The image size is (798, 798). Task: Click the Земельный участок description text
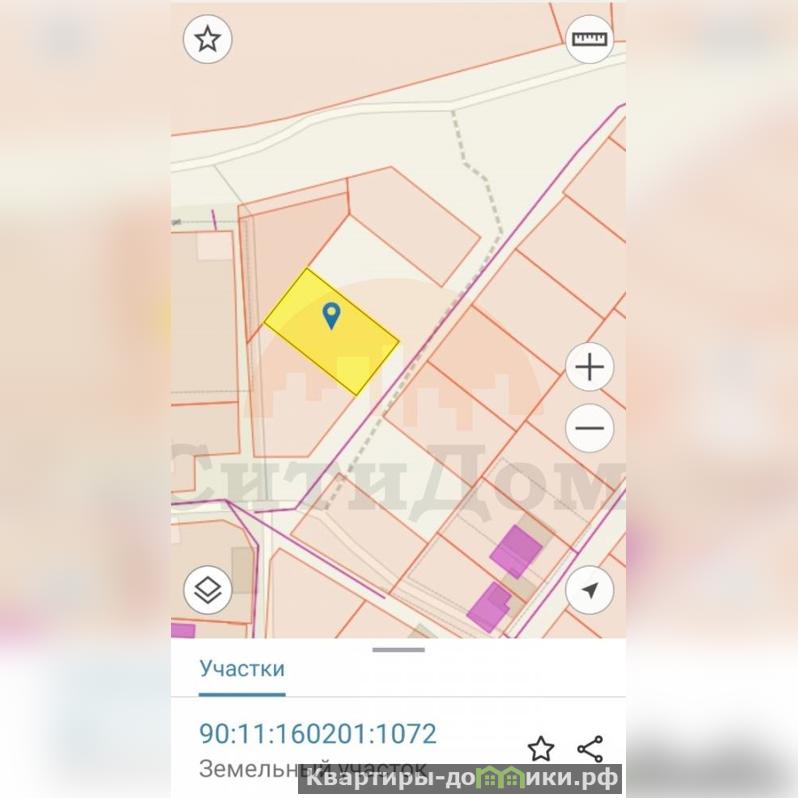pyautogui.click(x=312, y=768)
